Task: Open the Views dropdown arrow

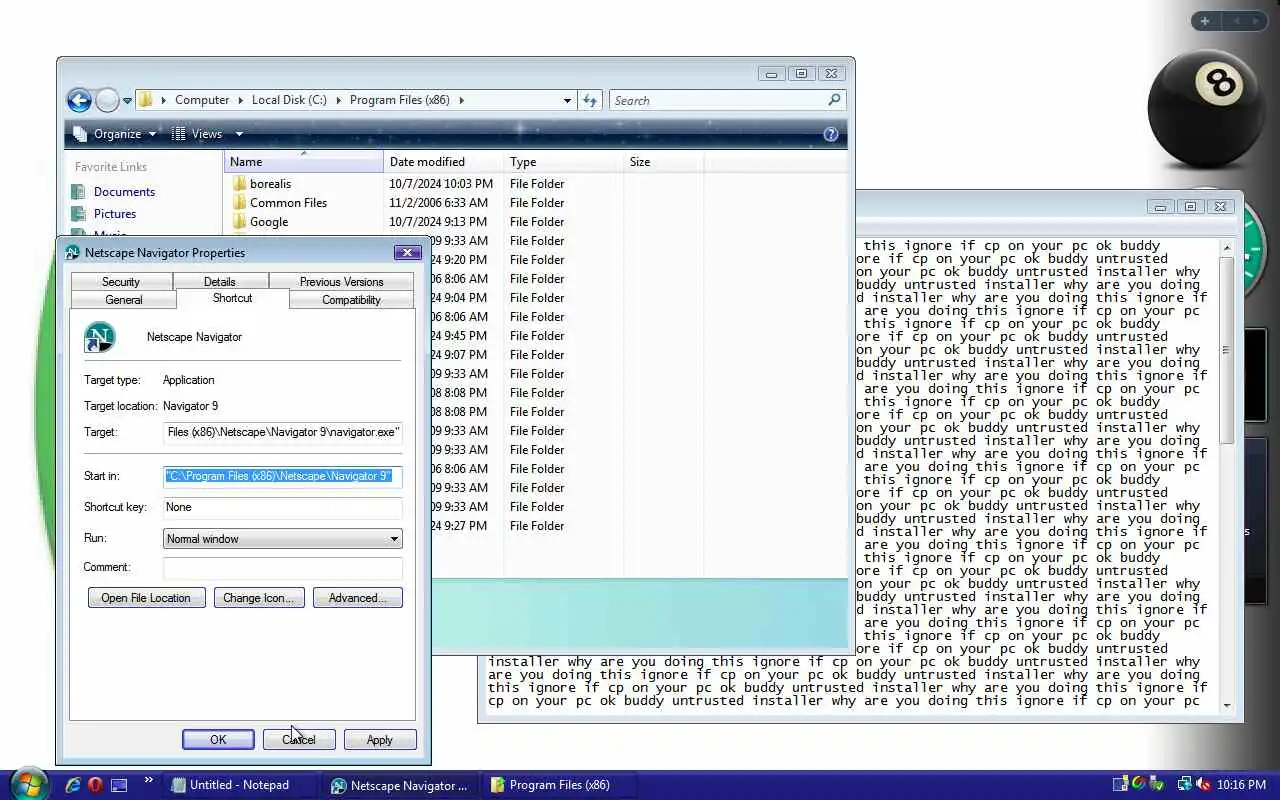Action: pos(239,134)
